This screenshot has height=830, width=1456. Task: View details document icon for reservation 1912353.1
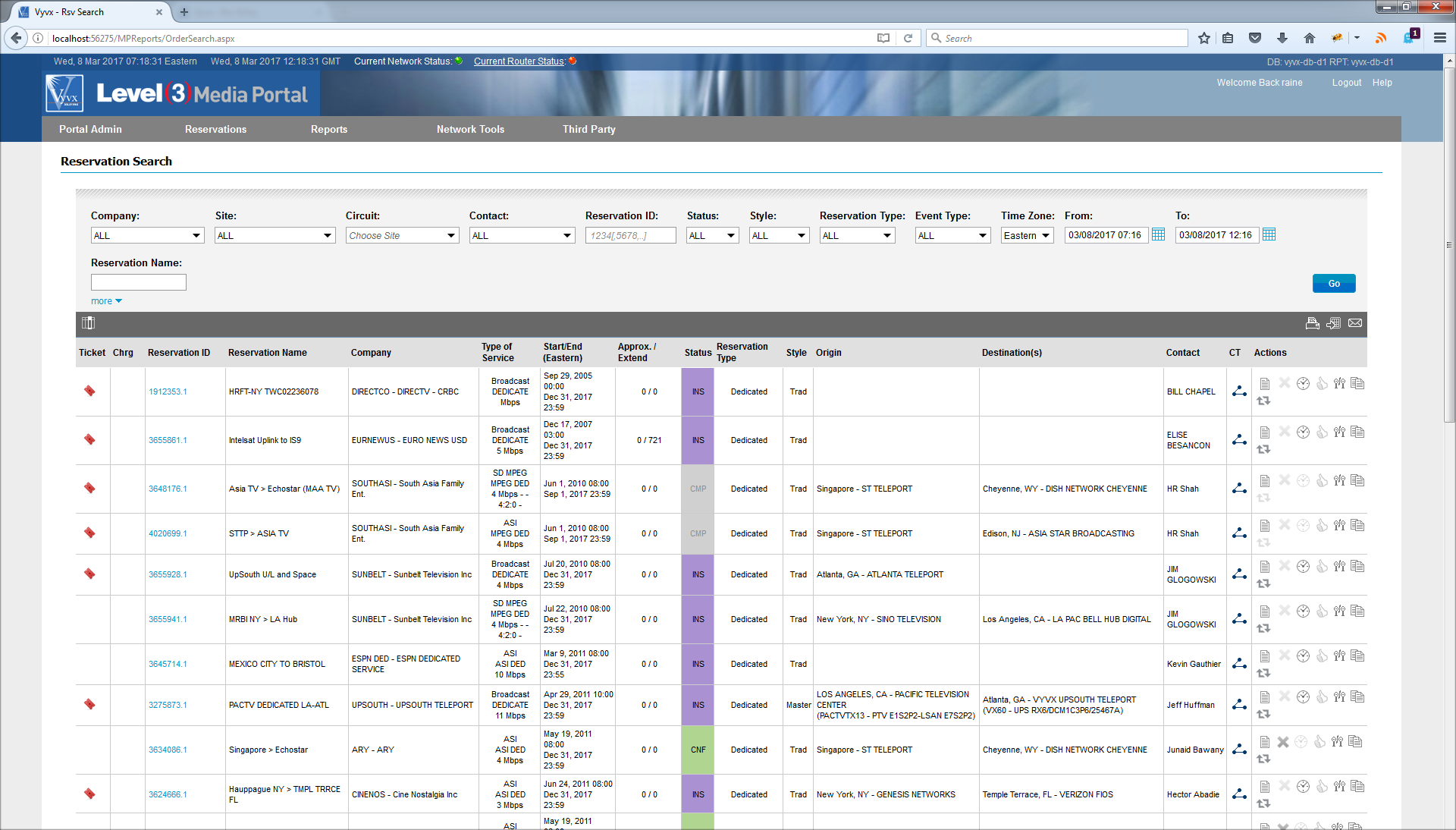1264,384
